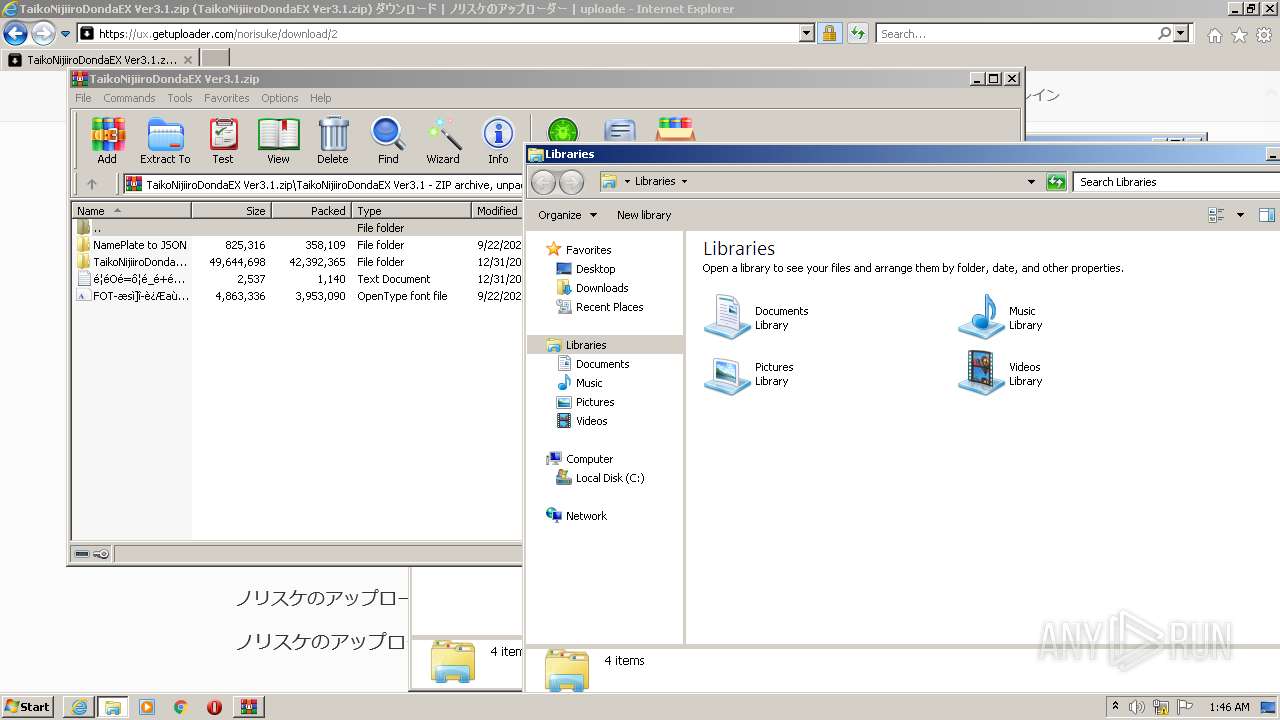Click the WinRAR taskbar icon
Screen dimensions: 1280x720
pyautogui.click(x=248, y=707)
